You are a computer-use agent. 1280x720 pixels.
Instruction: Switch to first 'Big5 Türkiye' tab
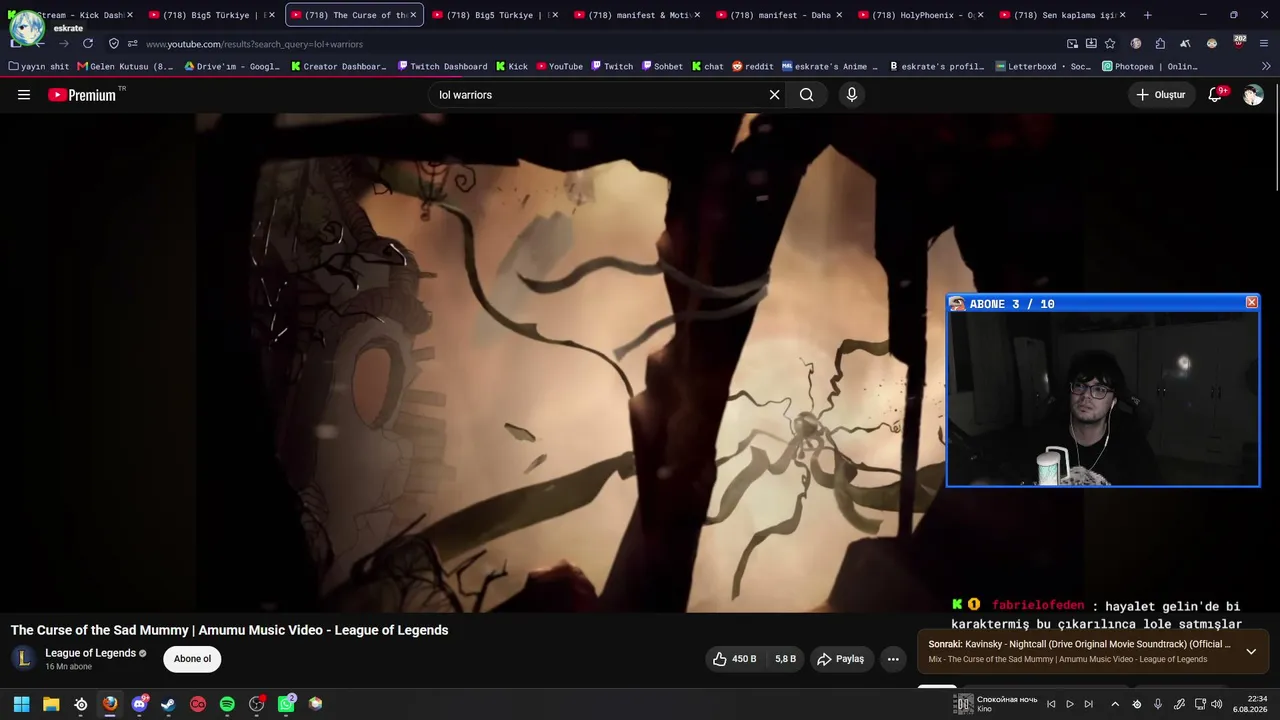[212, 15]
